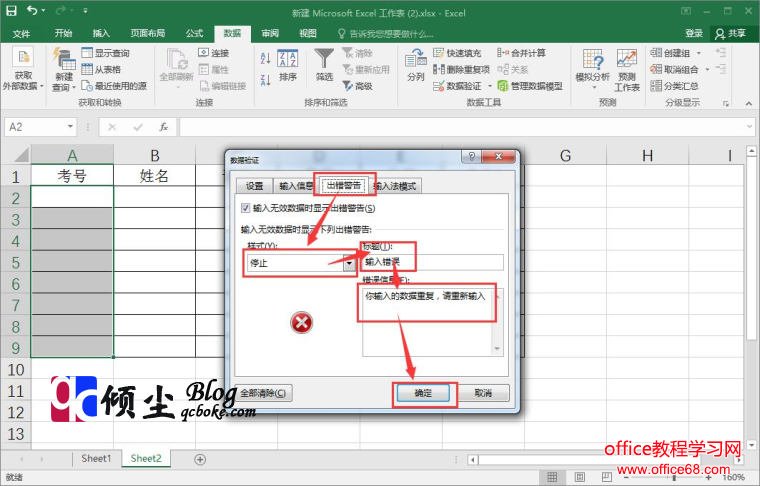Save the workbook with the floppy disk icon
760x486 pixels.
(11, 11)
